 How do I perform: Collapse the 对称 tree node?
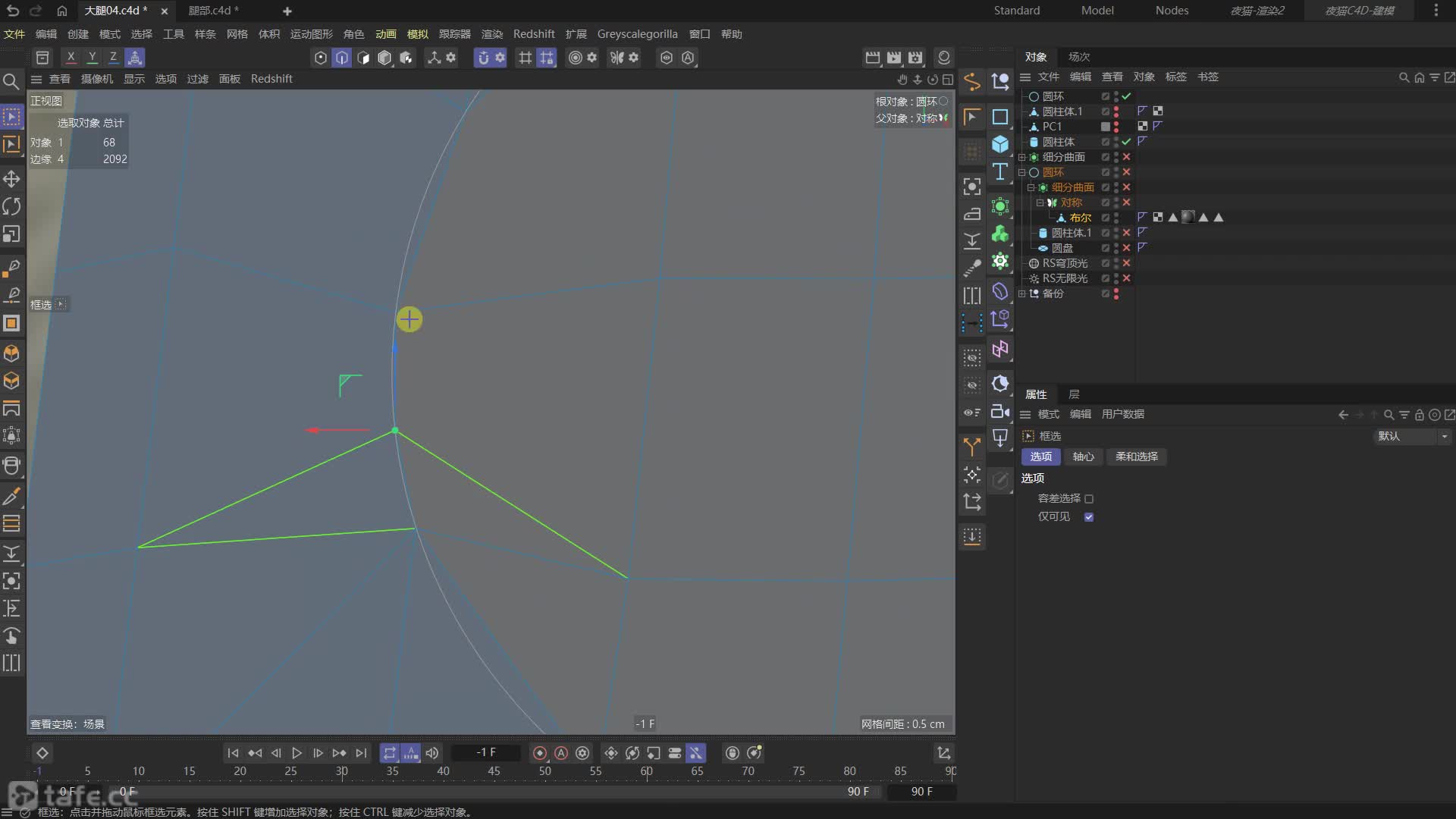click(1040, 202)
